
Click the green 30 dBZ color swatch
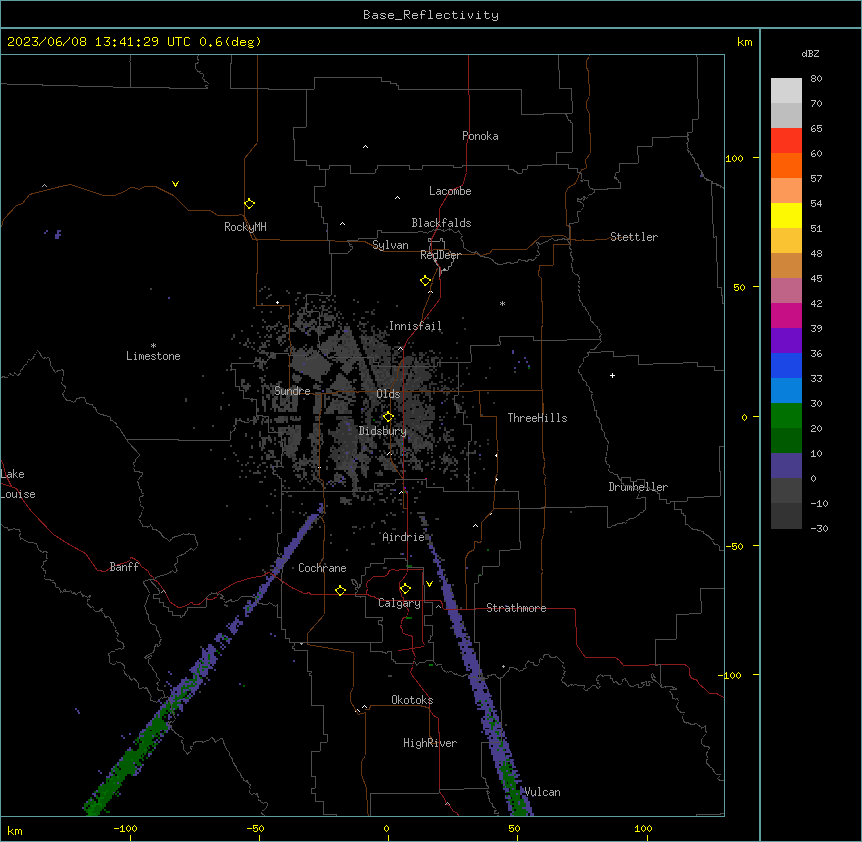pyautogui.click(x=786, y=416)
